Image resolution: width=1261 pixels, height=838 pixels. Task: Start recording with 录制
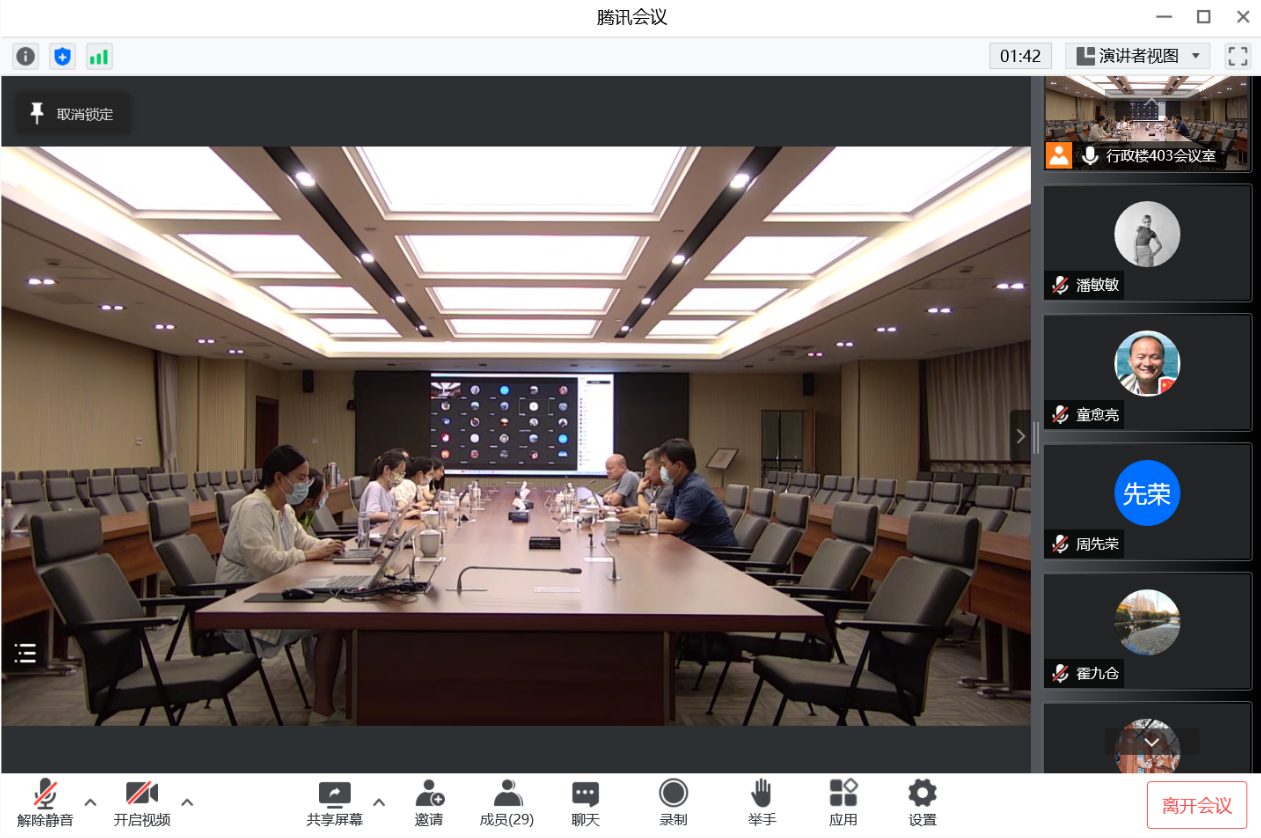click(673, 804)
